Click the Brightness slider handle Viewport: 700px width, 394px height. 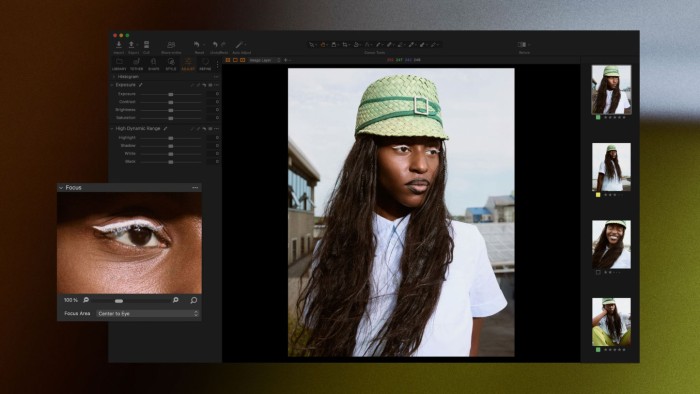pyautogui.click(x=171, y=110)
